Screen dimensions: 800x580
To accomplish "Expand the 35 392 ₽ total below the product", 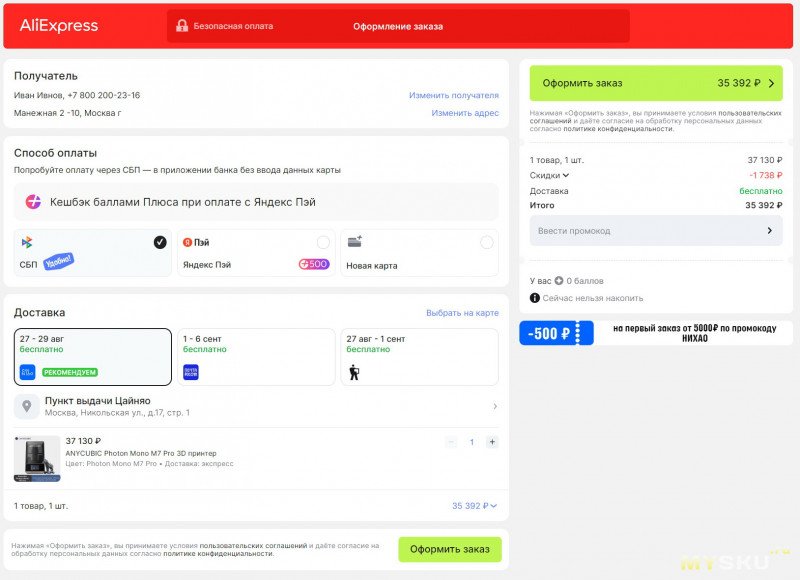I will (474, 506).
